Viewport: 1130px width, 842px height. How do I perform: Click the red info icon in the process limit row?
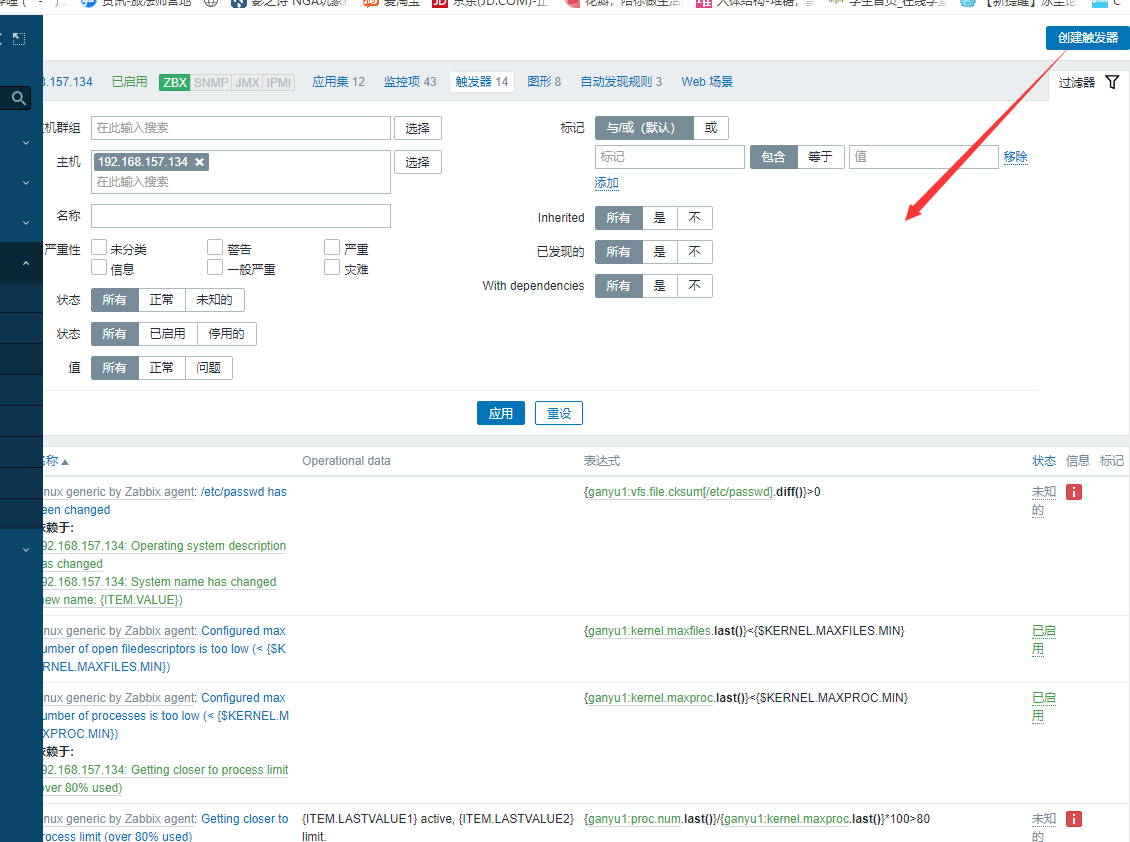click(x=1074, y=819)
